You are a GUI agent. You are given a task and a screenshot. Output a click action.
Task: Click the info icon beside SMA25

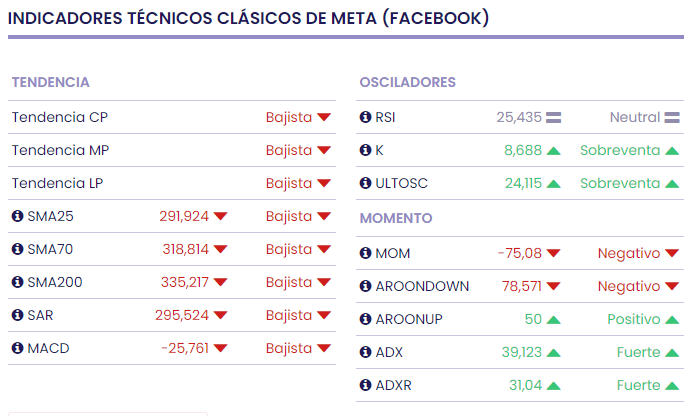[x=17, y=216]
